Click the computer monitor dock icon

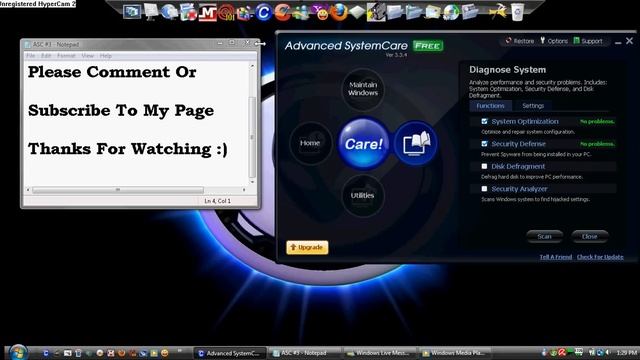pos(151,12)
